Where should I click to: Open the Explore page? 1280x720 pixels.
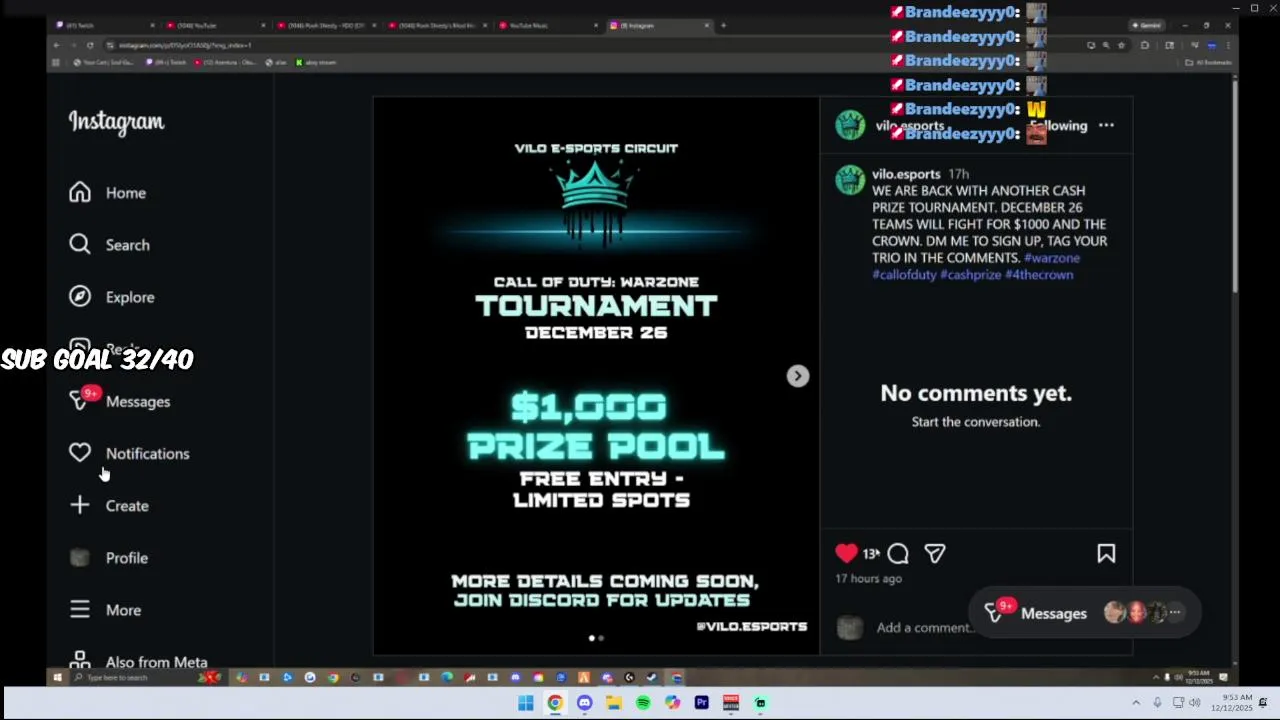coord(111,297)
